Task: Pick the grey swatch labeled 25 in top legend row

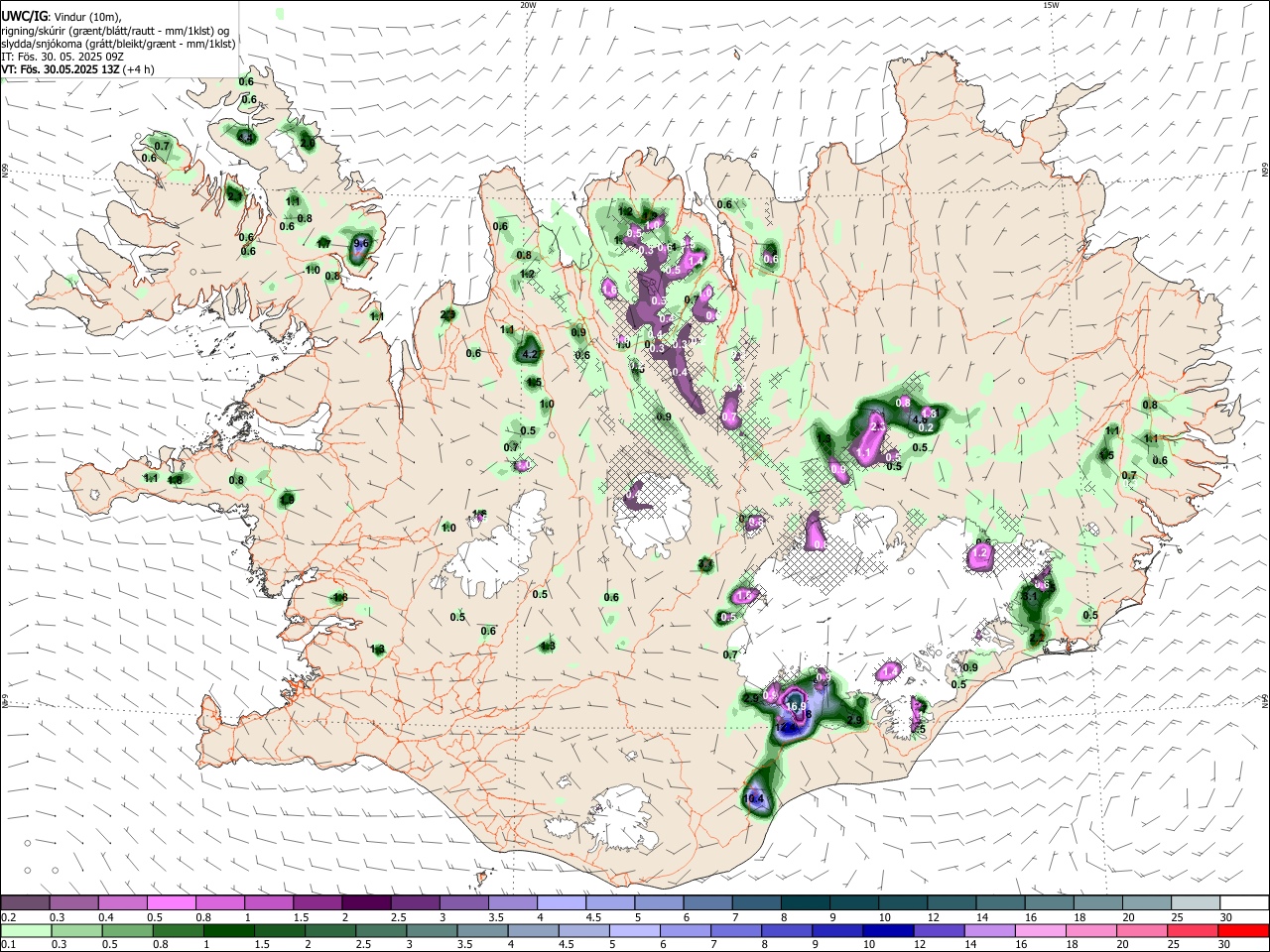Action: click(1195, 903)
